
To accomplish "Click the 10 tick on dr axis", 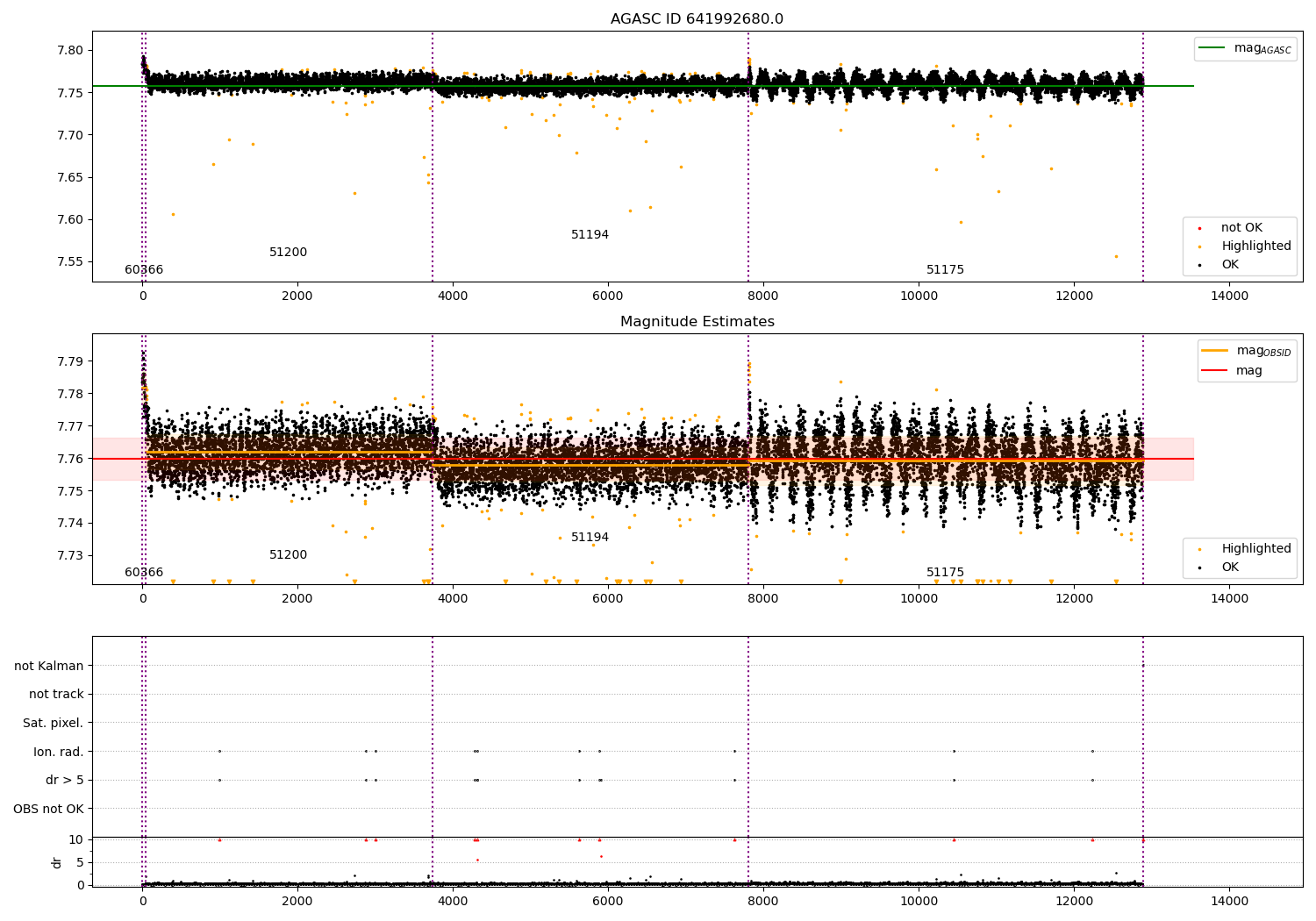I will (x=76, y=839).
